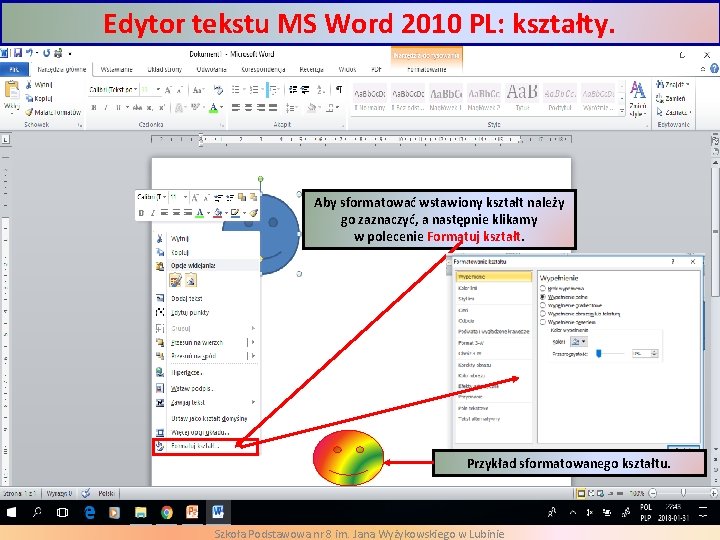This screenshot has height=540, width=720.
Task: Expand the styles gallery more arrow
Action: 622,111
